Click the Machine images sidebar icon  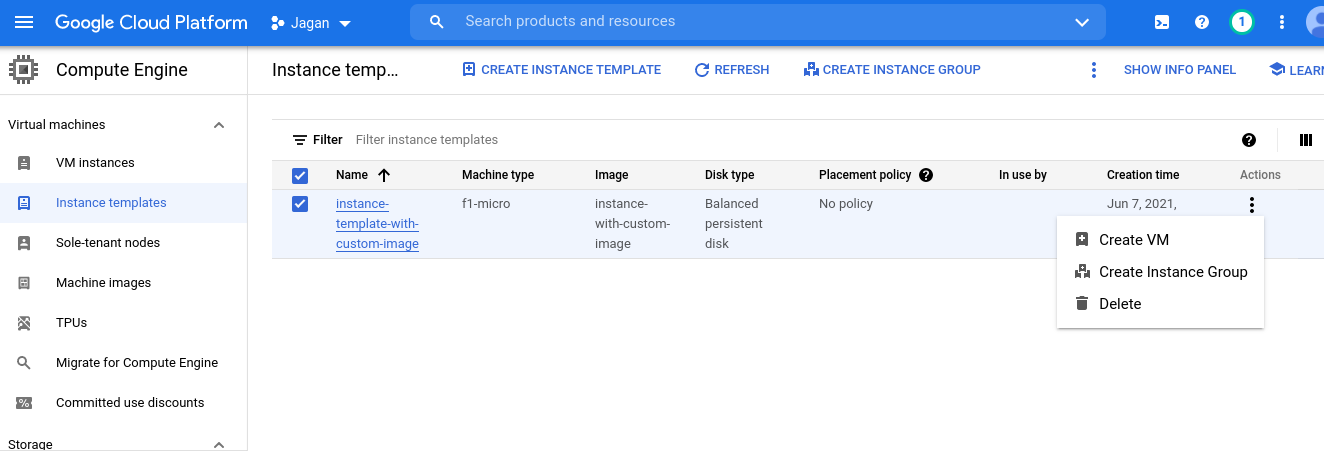pyautogui.click(x=24, y=283)
